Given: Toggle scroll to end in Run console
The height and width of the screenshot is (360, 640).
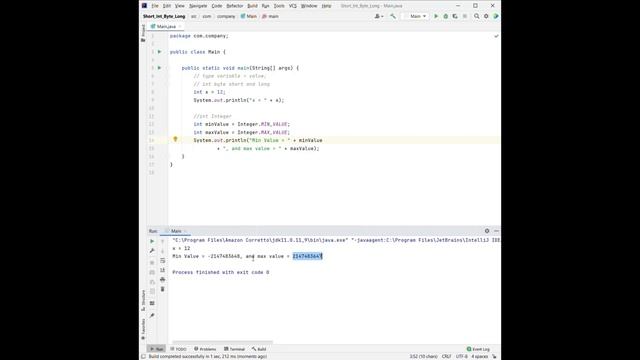Looking at the screenshot, I should (x=162, y=270).
